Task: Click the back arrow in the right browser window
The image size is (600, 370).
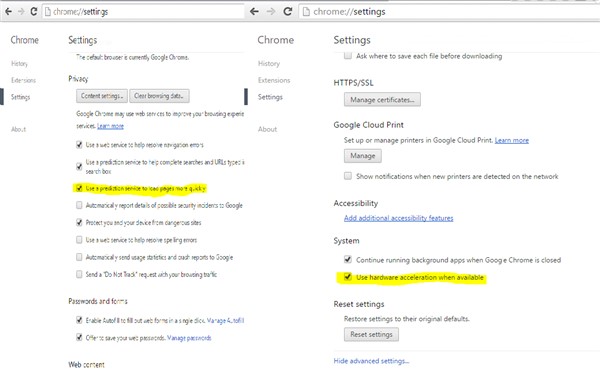Action: click(254, 11)
